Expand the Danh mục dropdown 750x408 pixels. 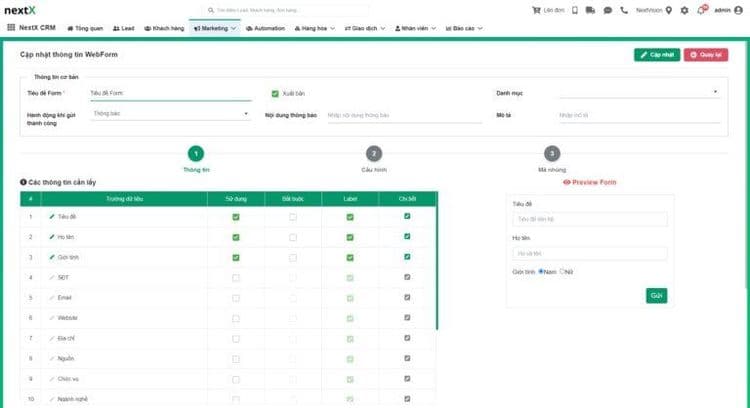tap(638, 94)
